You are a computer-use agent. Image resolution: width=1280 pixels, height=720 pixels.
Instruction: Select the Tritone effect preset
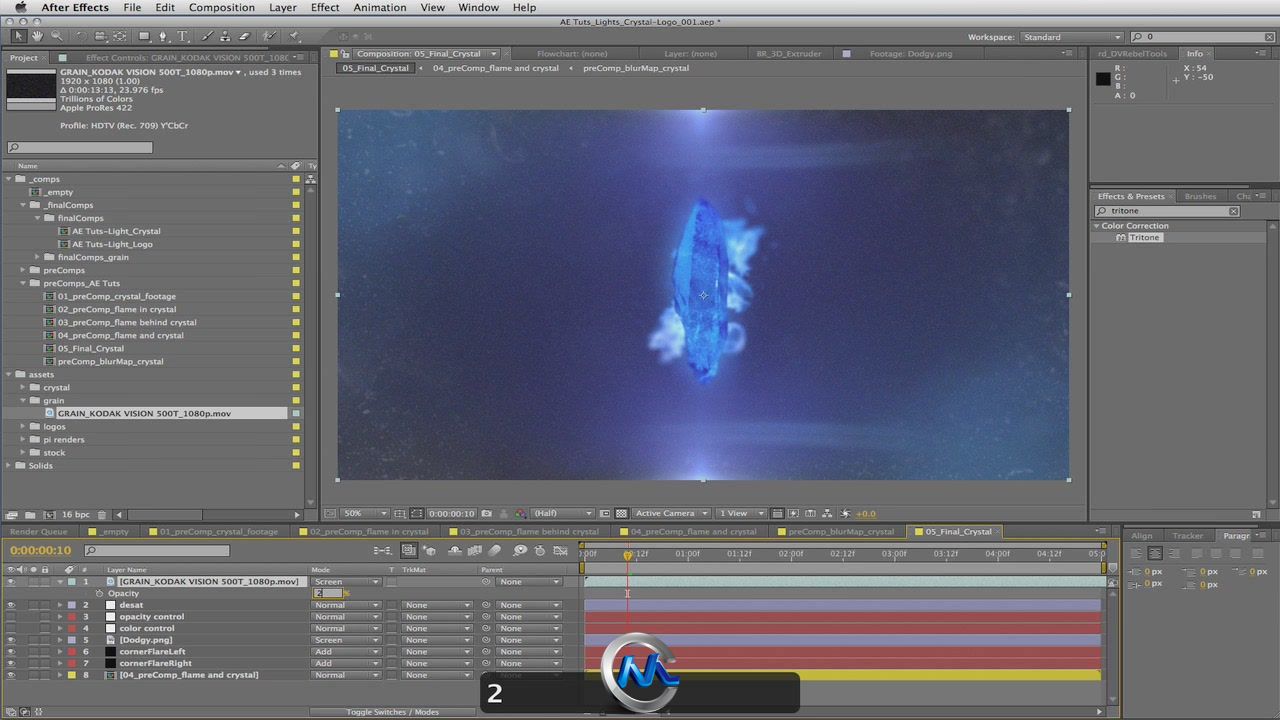1145,238
